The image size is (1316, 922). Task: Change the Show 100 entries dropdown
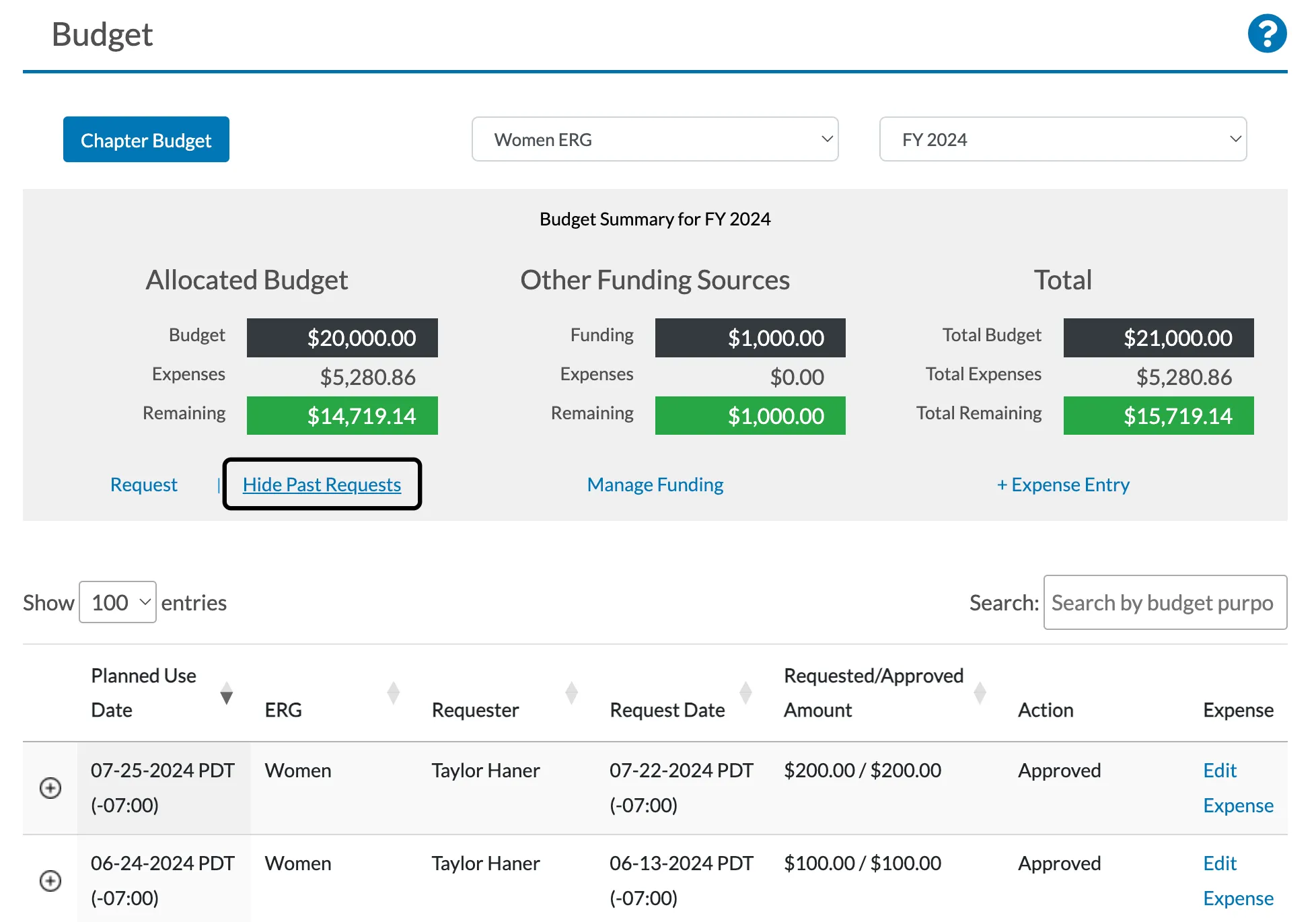pyautogui.click(x=118, y=602)
